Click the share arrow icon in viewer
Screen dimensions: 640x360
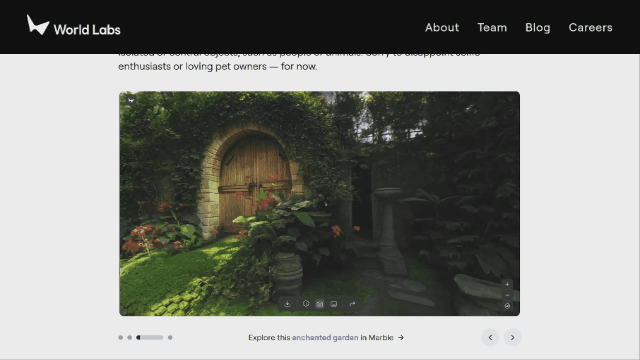pyautogui.click(x=352, y=304)
